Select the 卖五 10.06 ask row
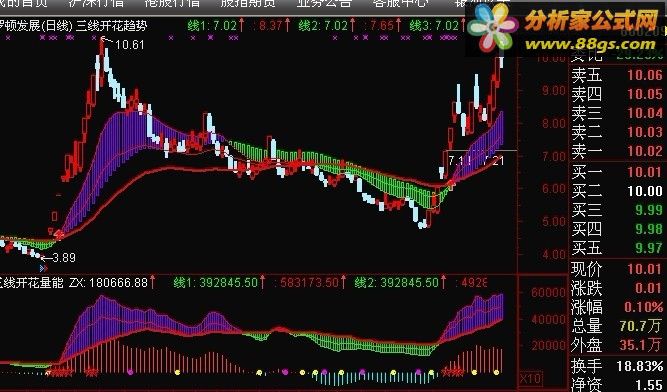Screen dimensions: 667x392 pyautogui.click(x=617, y=75)
